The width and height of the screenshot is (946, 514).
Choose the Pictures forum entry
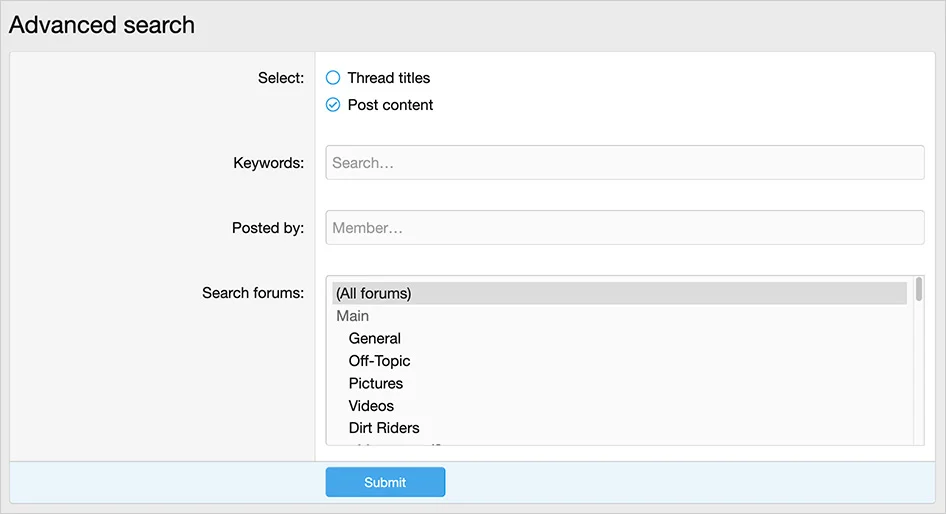[376, 383]
